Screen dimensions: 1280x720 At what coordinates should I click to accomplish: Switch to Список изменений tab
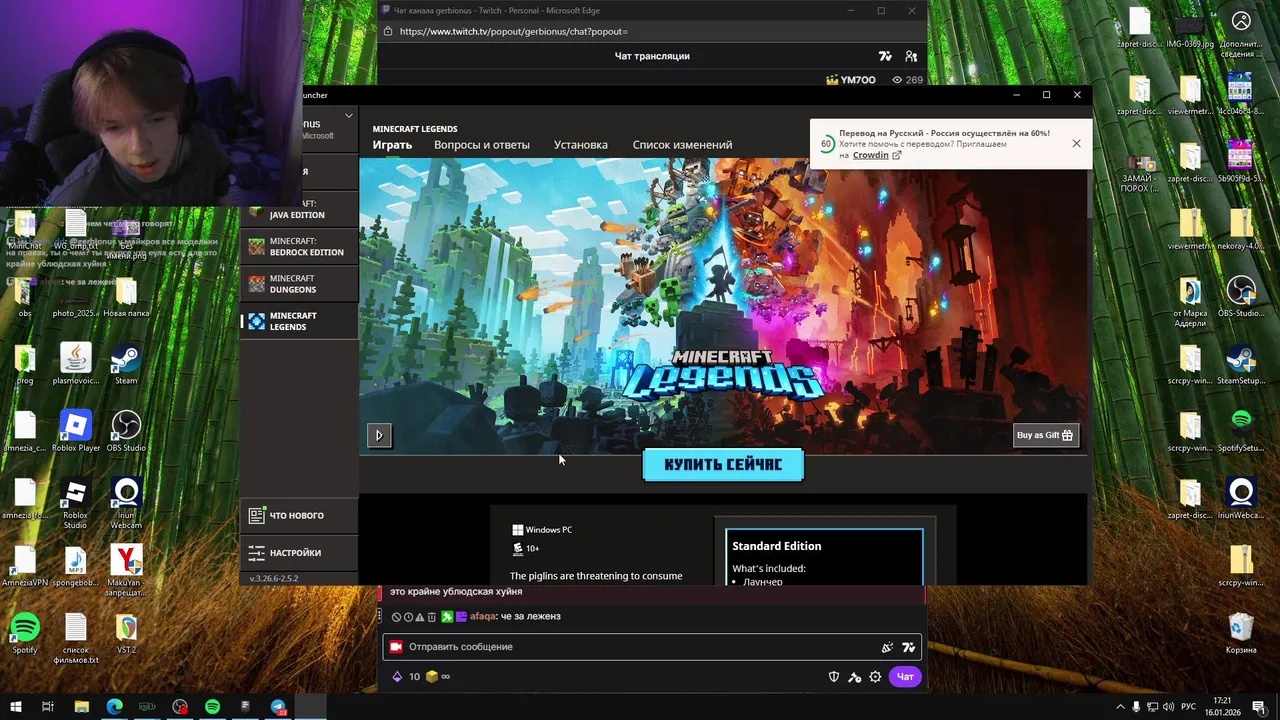pyautogui.click(x=682, y=145)
